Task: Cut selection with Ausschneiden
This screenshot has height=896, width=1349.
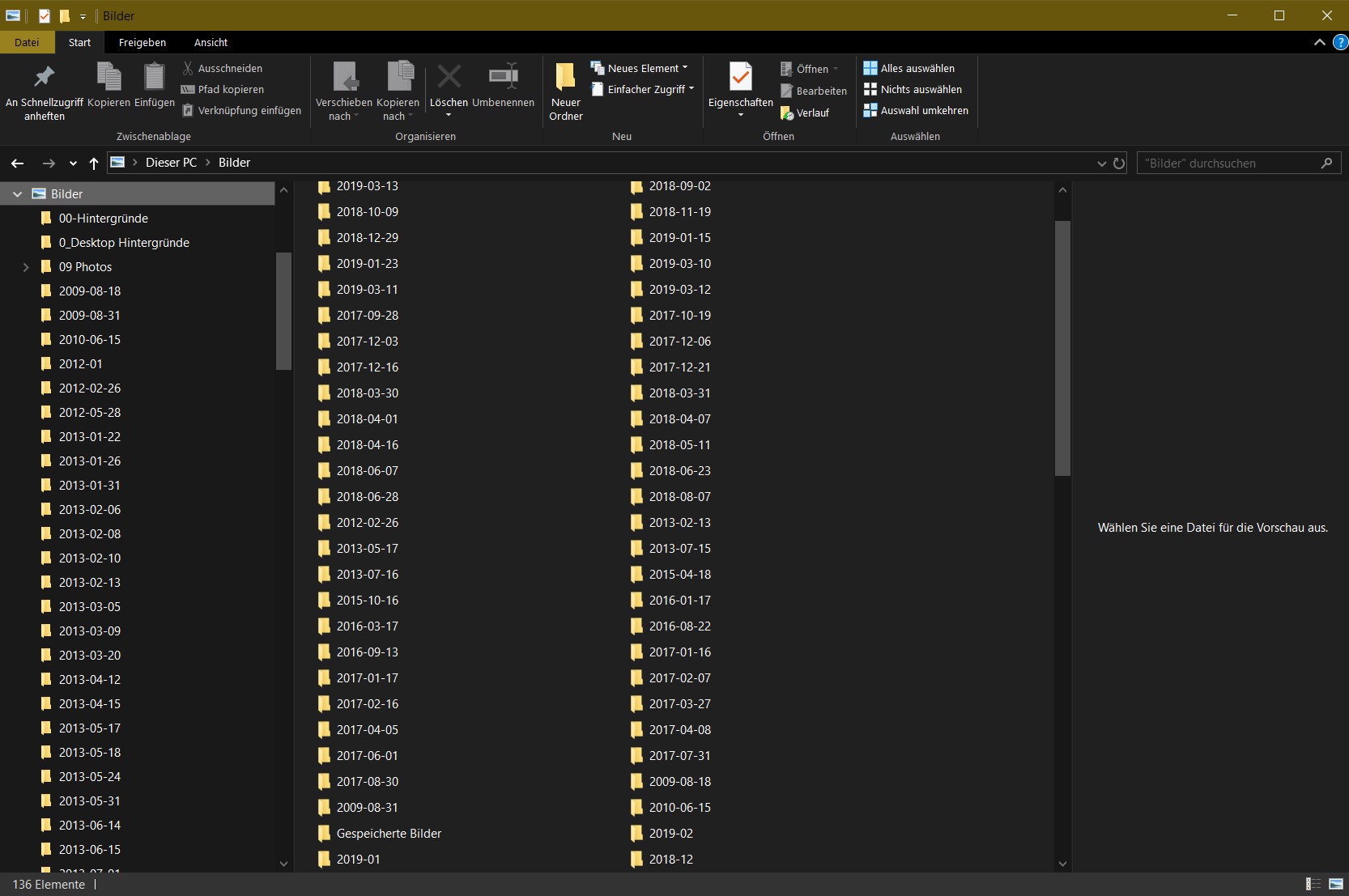Action: (x=222, y=68)
